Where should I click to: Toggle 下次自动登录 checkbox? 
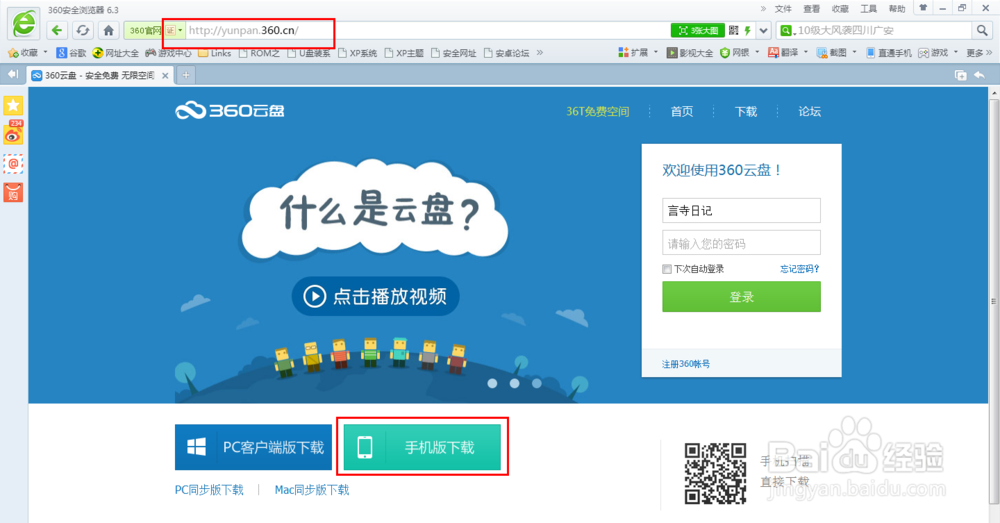coord(667,269)
